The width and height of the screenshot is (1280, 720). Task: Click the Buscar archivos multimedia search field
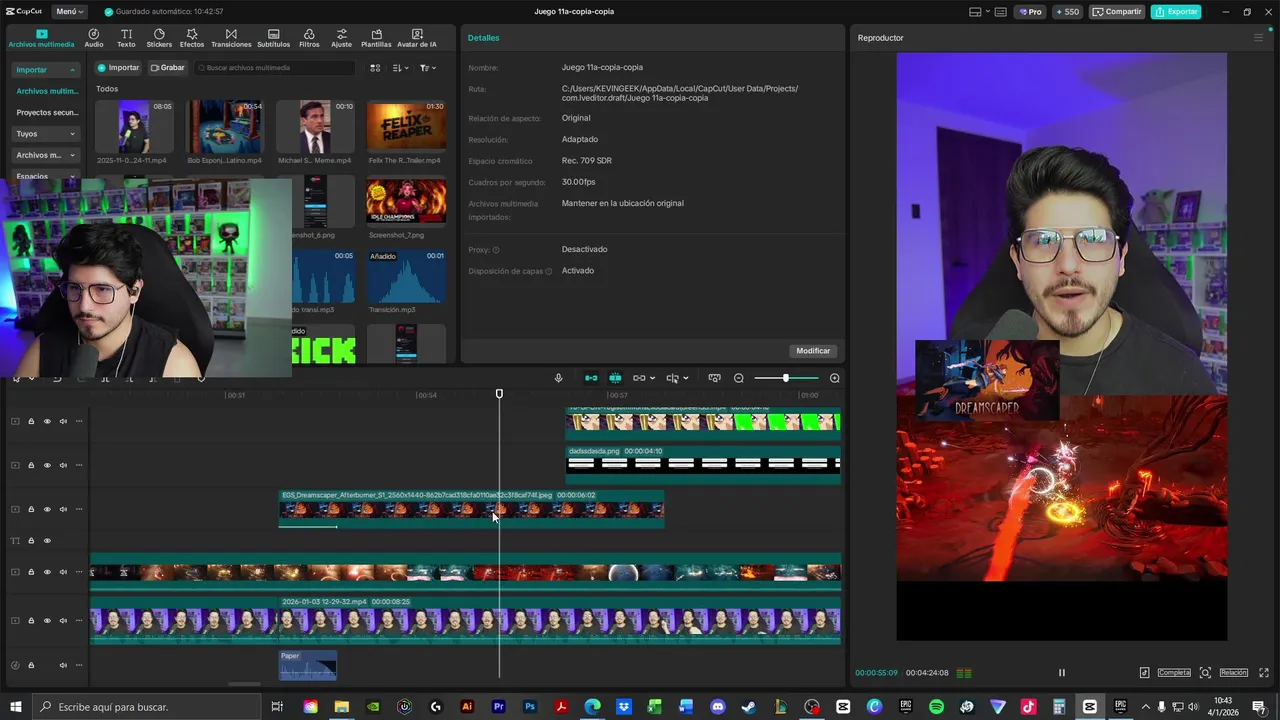(x=275, y=68)
